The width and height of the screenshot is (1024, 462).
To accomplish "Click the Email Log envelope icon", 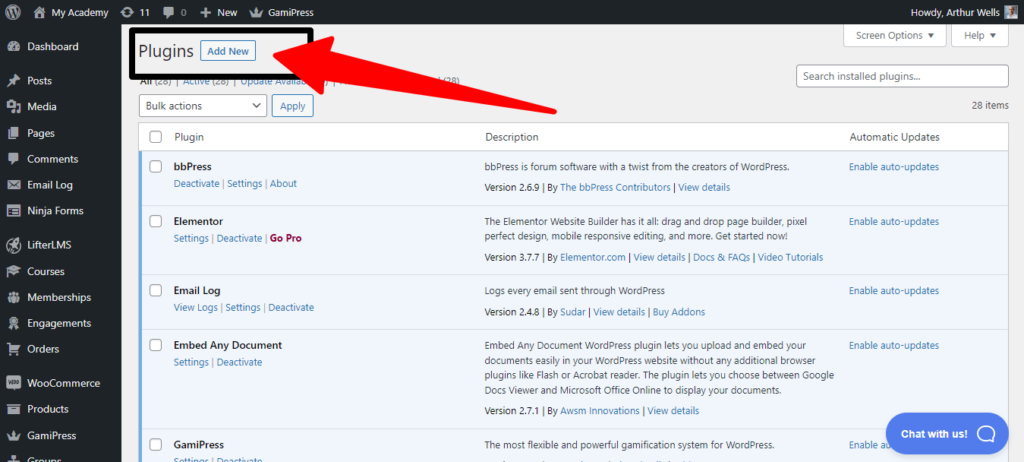I will coord(13,185).
